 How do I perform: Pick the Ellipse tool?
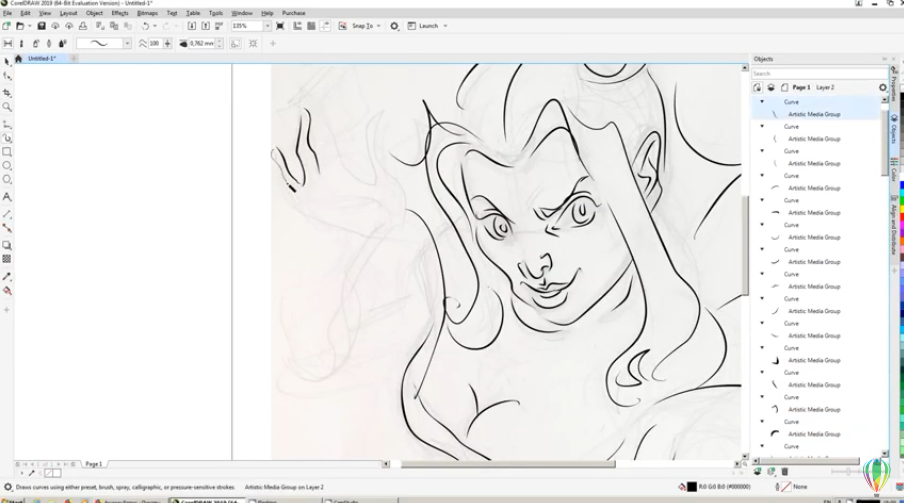click(7, 166)
